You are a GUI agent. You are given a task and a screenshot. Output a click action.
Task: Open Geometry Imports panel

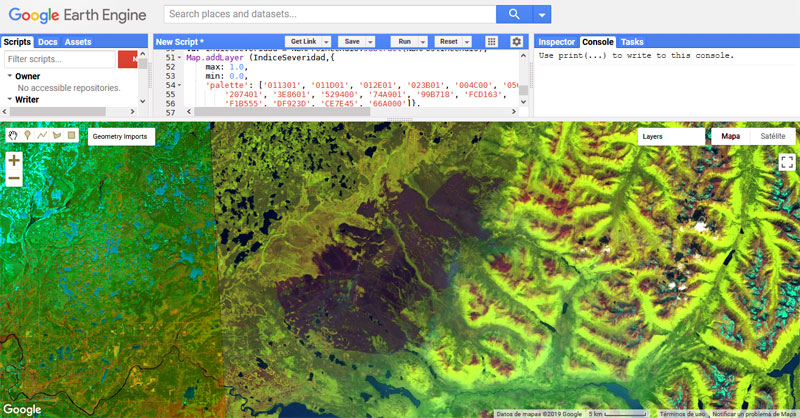click(121, 136)
